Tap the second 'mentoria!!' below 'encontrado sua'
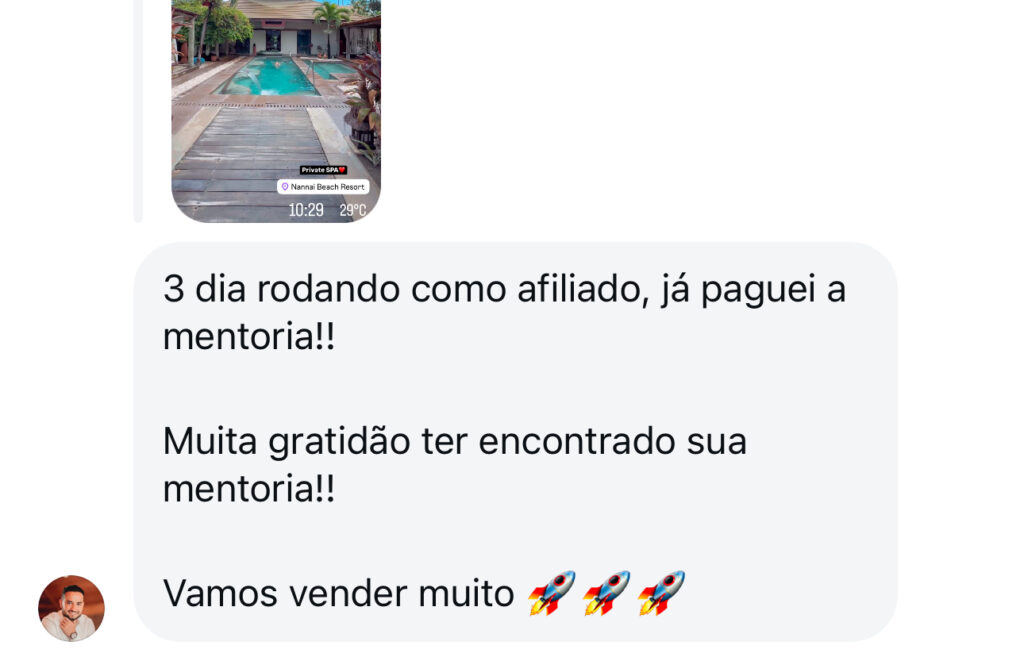This screenshot has height=653, width=1024. tap(249, 489)
